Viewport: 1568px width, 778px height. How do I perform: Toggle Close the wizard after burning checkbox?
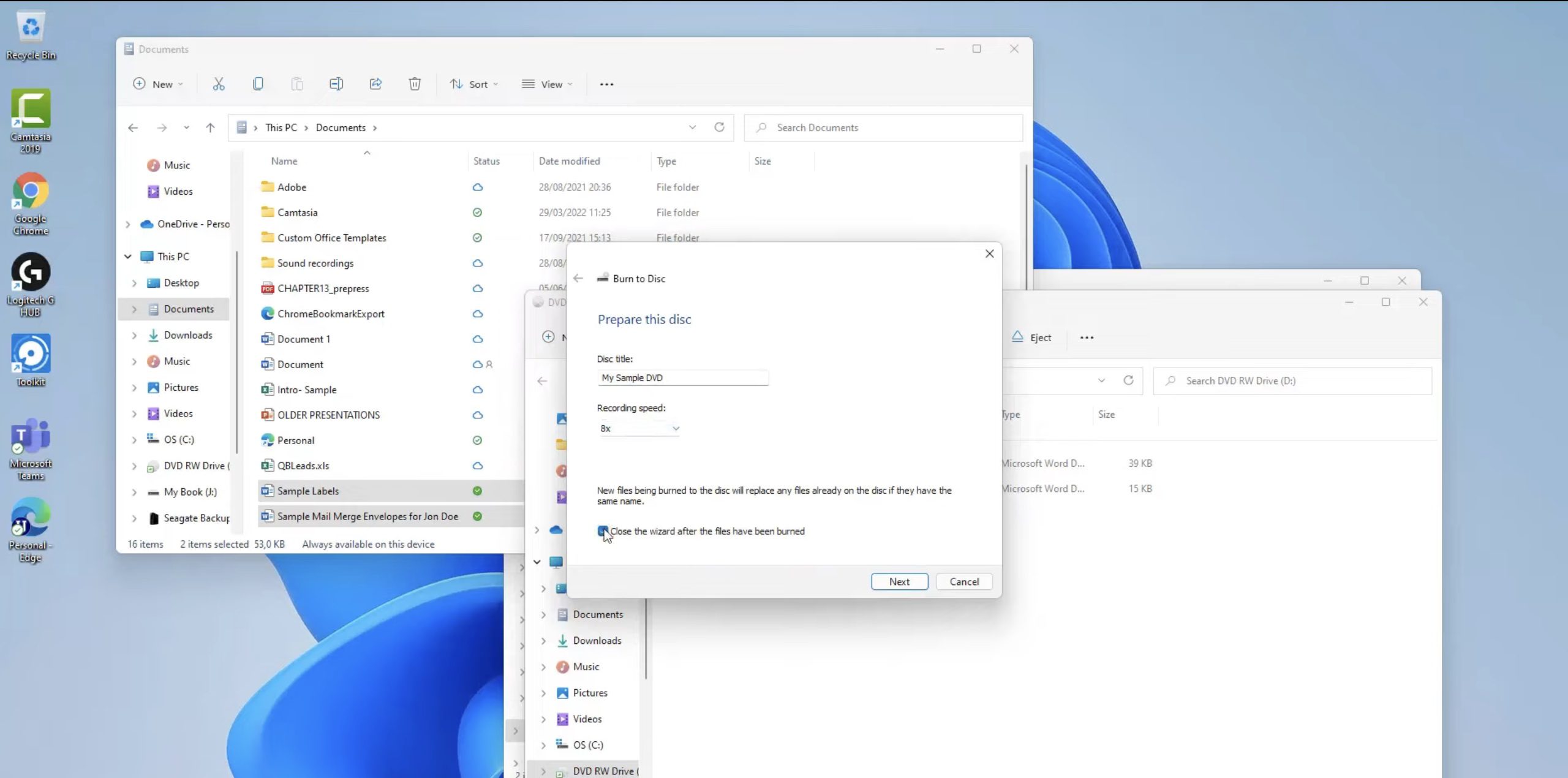coord(603,531)
